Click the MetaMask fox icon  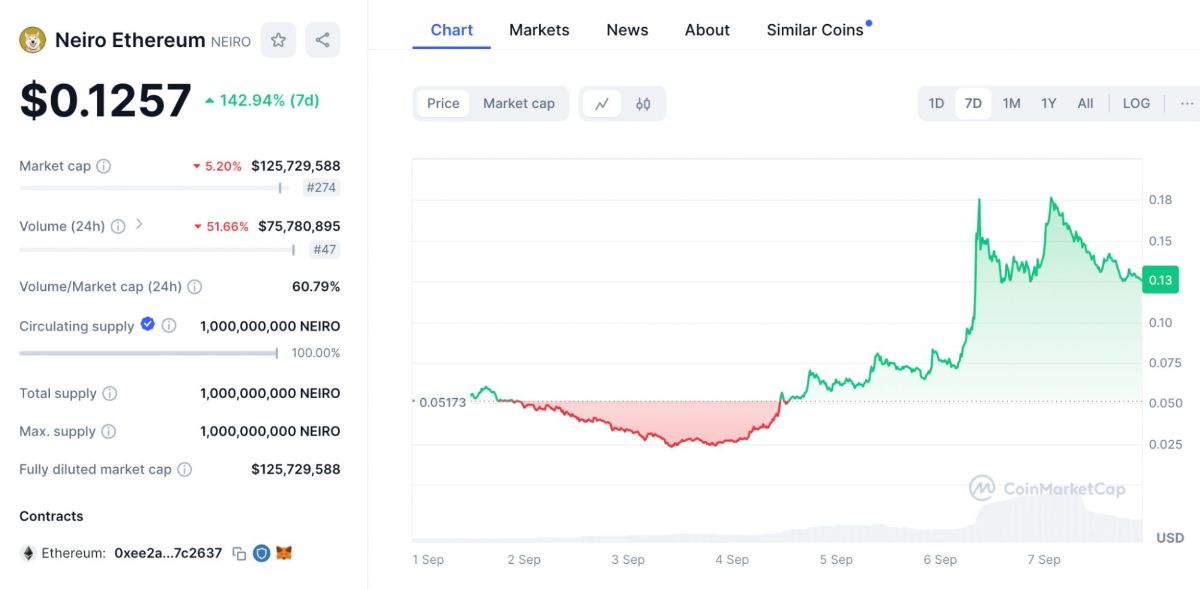(x=284, y=553)
